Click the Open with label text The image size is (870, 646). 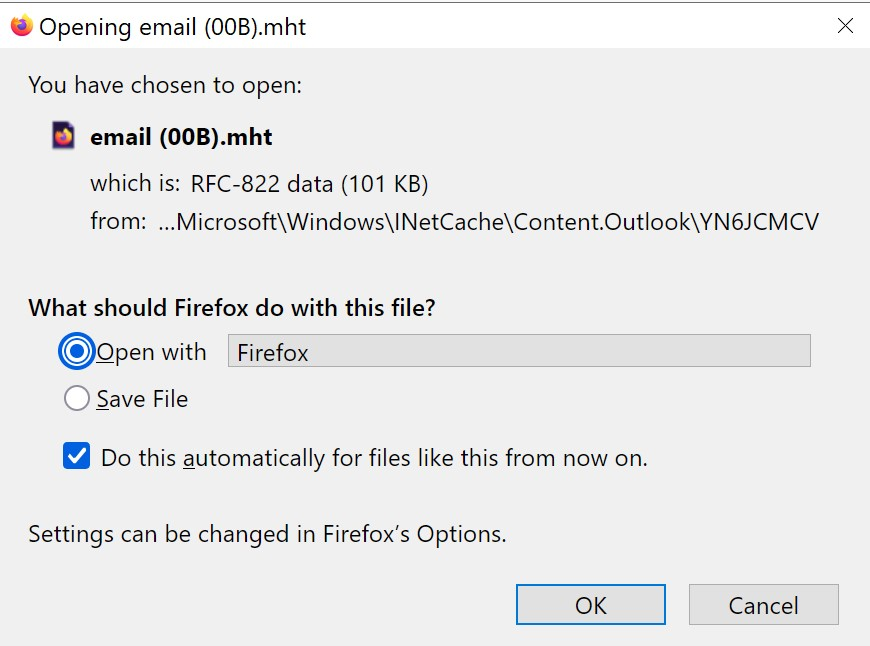click(x=151, y=352)
